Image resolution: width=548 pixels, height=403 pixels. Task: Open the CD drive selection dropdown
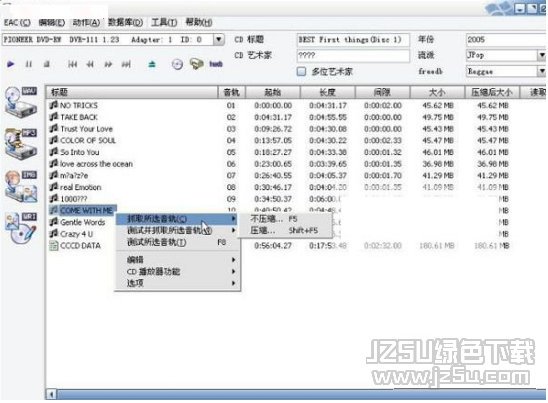(219, 39)
